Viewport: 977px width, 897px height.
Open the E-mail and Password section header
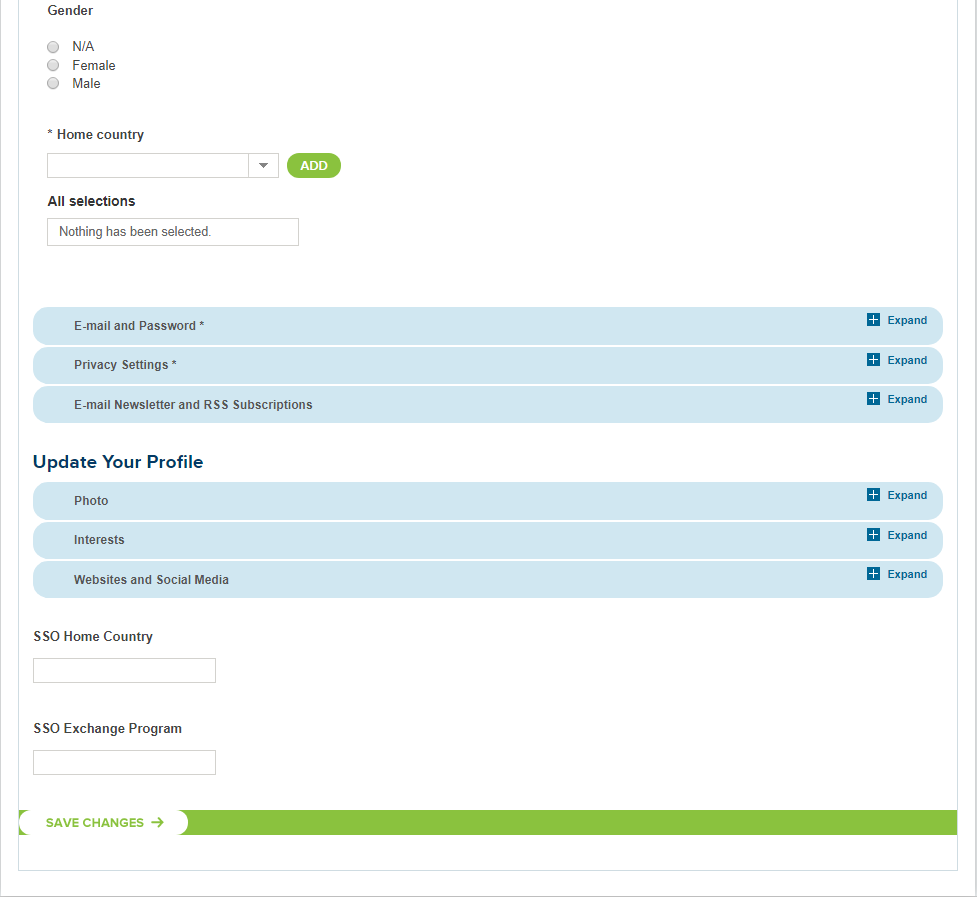[x=488, y=326]
